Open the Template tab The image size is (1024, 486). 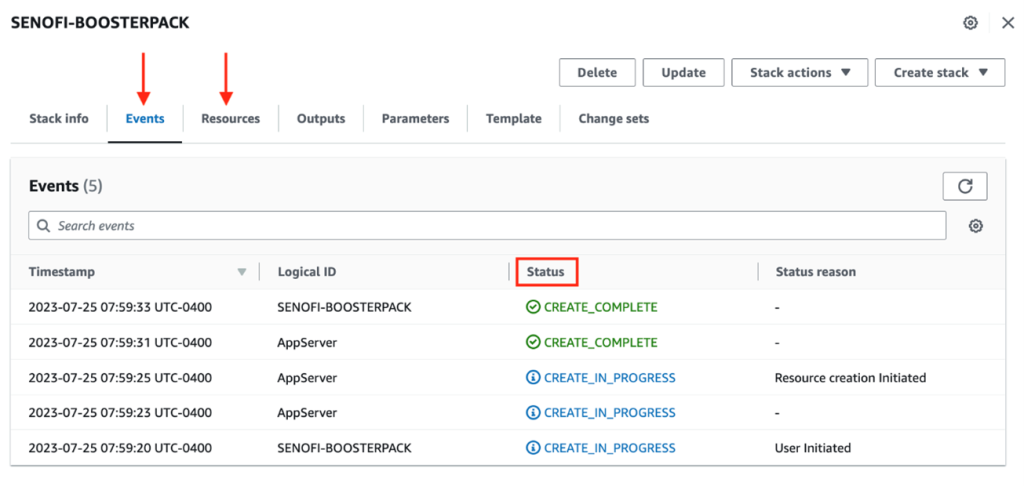tap(513, 119)
